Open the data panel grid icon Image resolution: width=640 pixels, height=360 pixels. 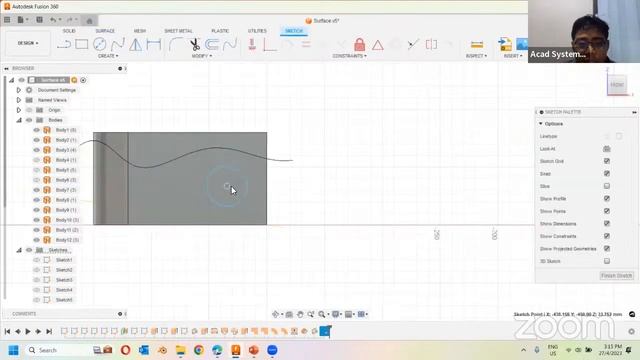tap(7, 20)
